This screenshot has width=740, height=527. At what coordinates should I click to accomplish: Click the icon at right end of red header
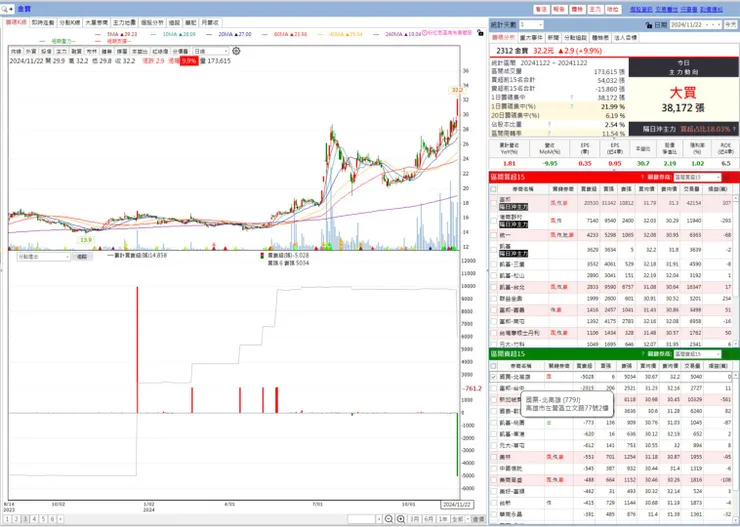[727, 177]
